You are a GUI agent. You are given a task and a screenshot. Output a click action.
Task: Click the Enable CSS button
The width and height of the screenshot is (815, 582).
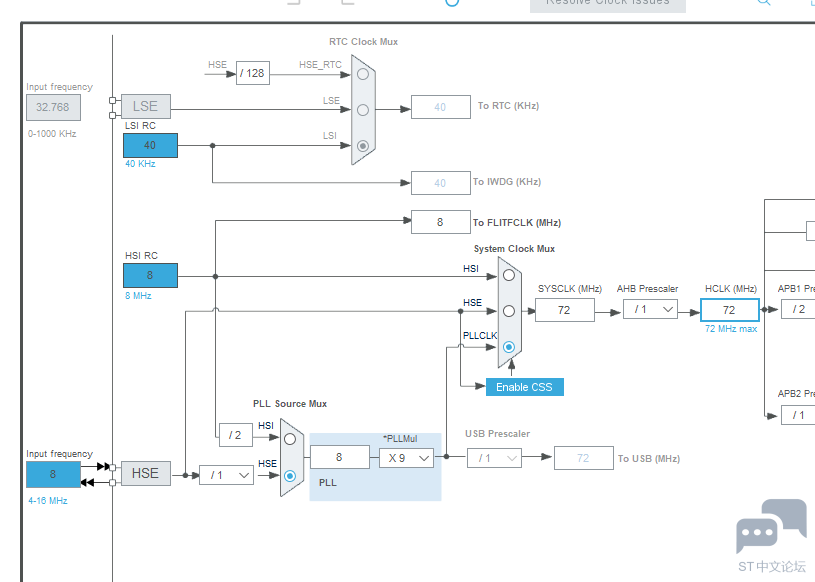tap(524, 387)
